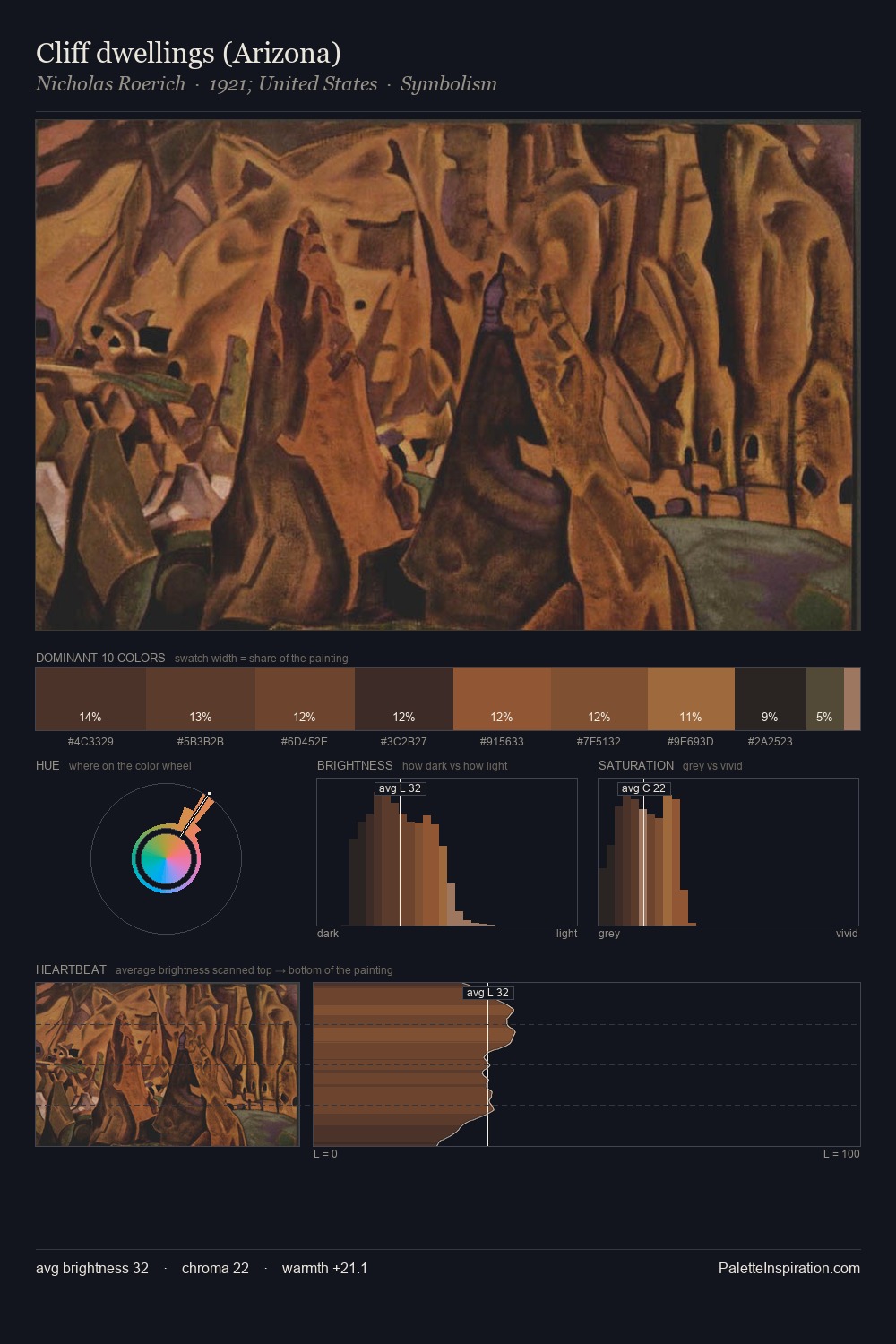896x1344 pixels.
Task: Click the 1921; United States text
Action: click(292, 83)
